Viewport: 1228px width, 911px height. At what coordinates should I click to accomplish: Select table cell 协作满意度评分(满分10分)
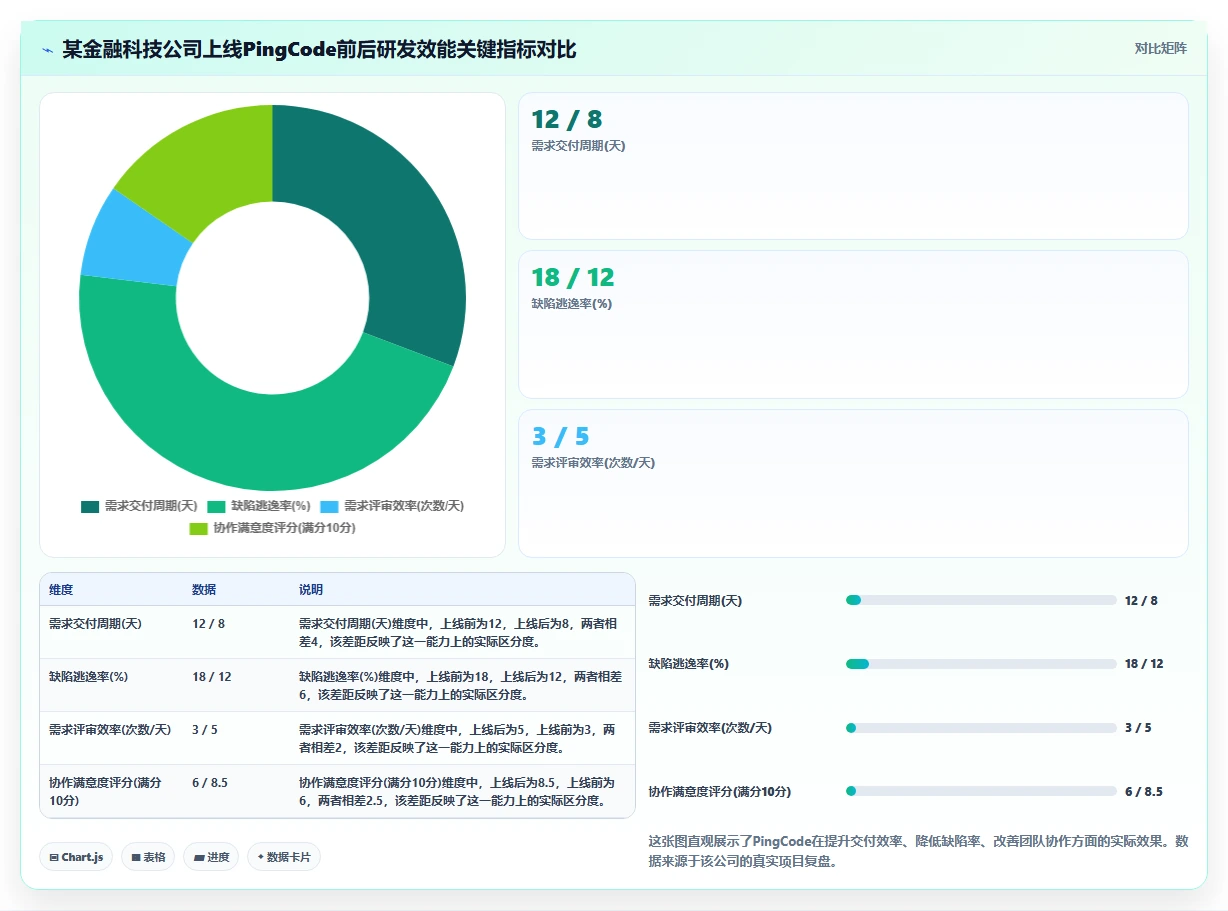pyautogui.click(x=111, y=791)
